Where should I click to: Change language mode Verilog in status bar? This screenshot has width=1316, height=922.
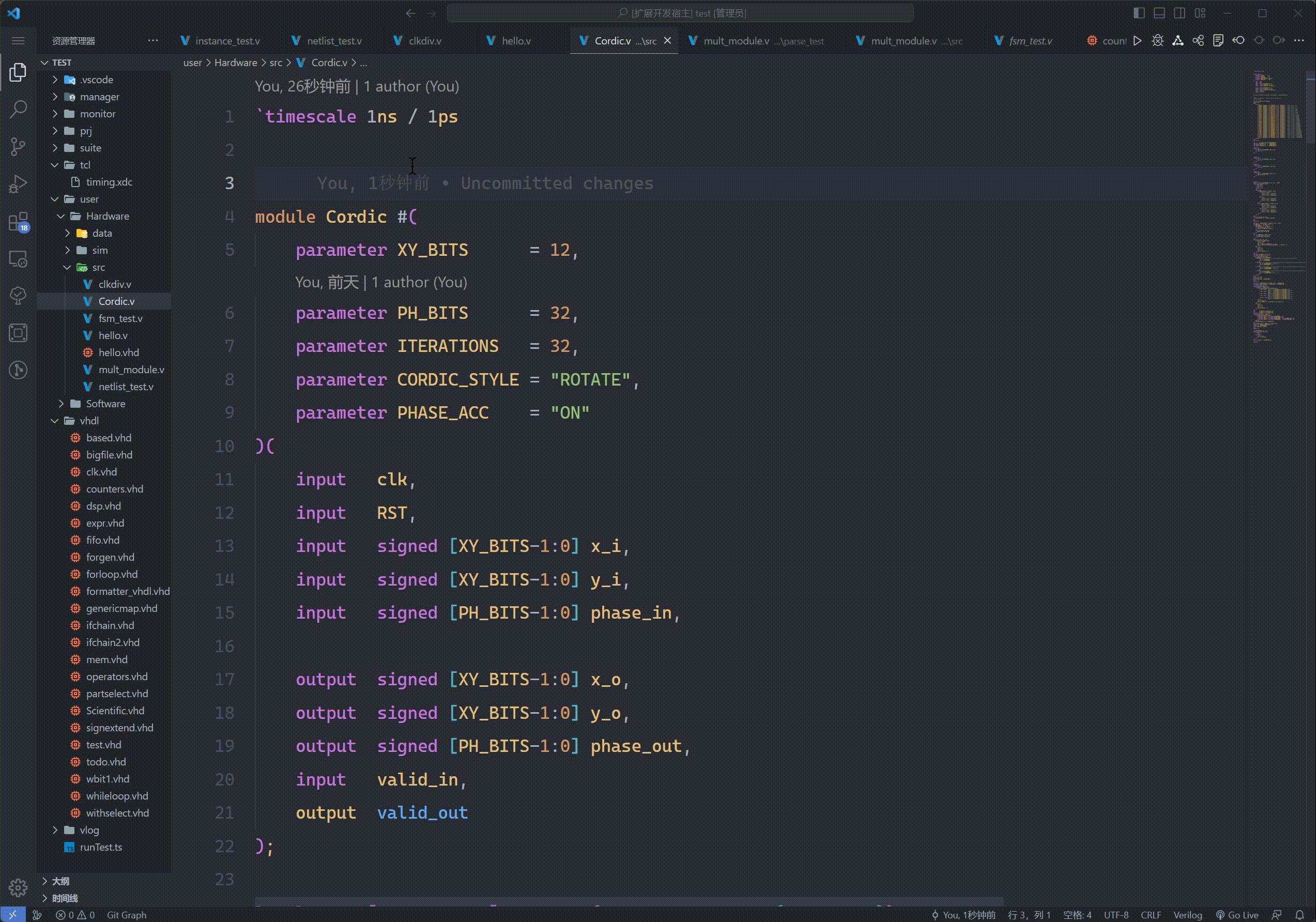click(1188, 915)
